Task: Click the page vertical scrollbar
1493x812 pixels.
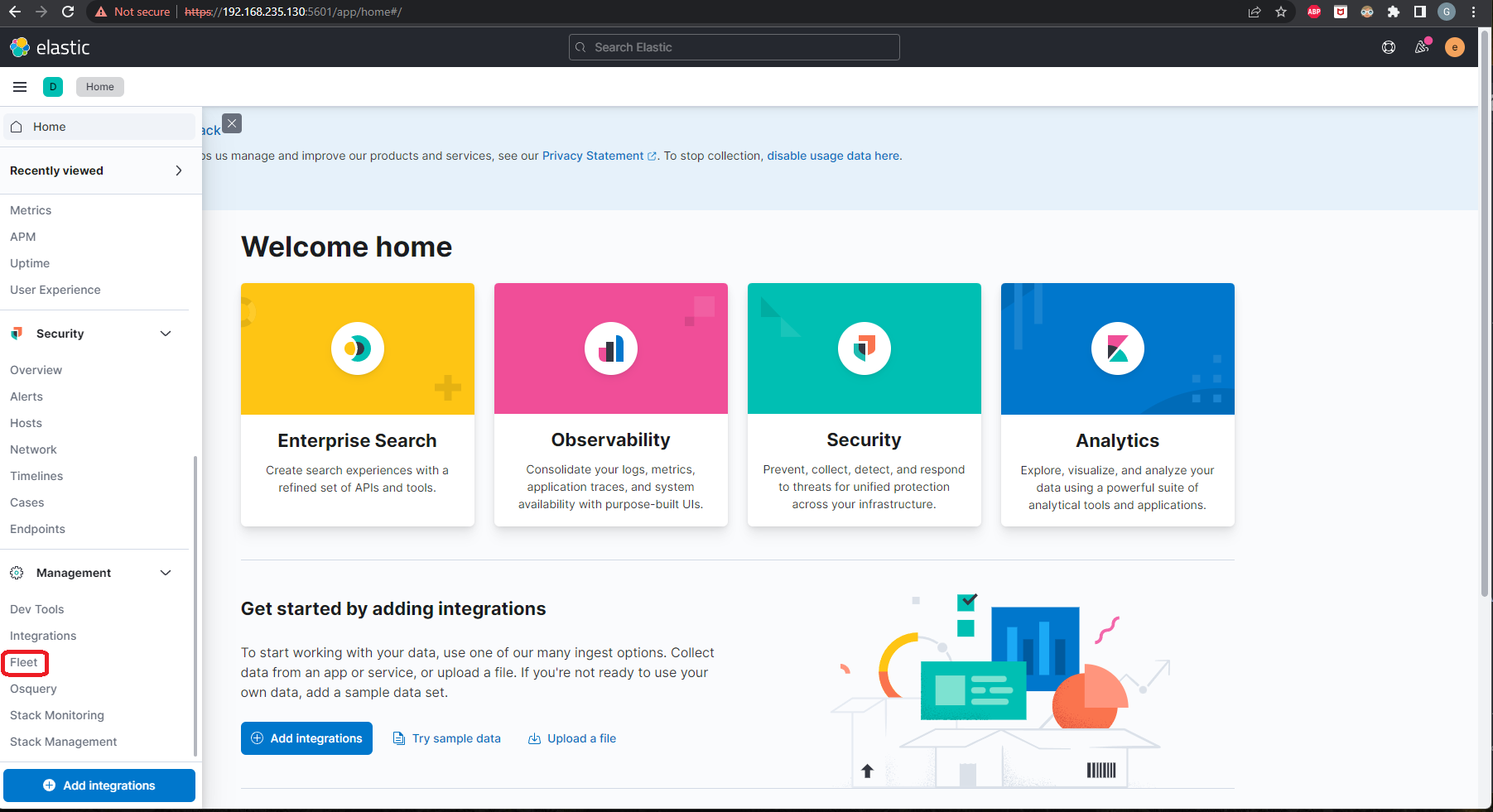Action: (1485, 331)
